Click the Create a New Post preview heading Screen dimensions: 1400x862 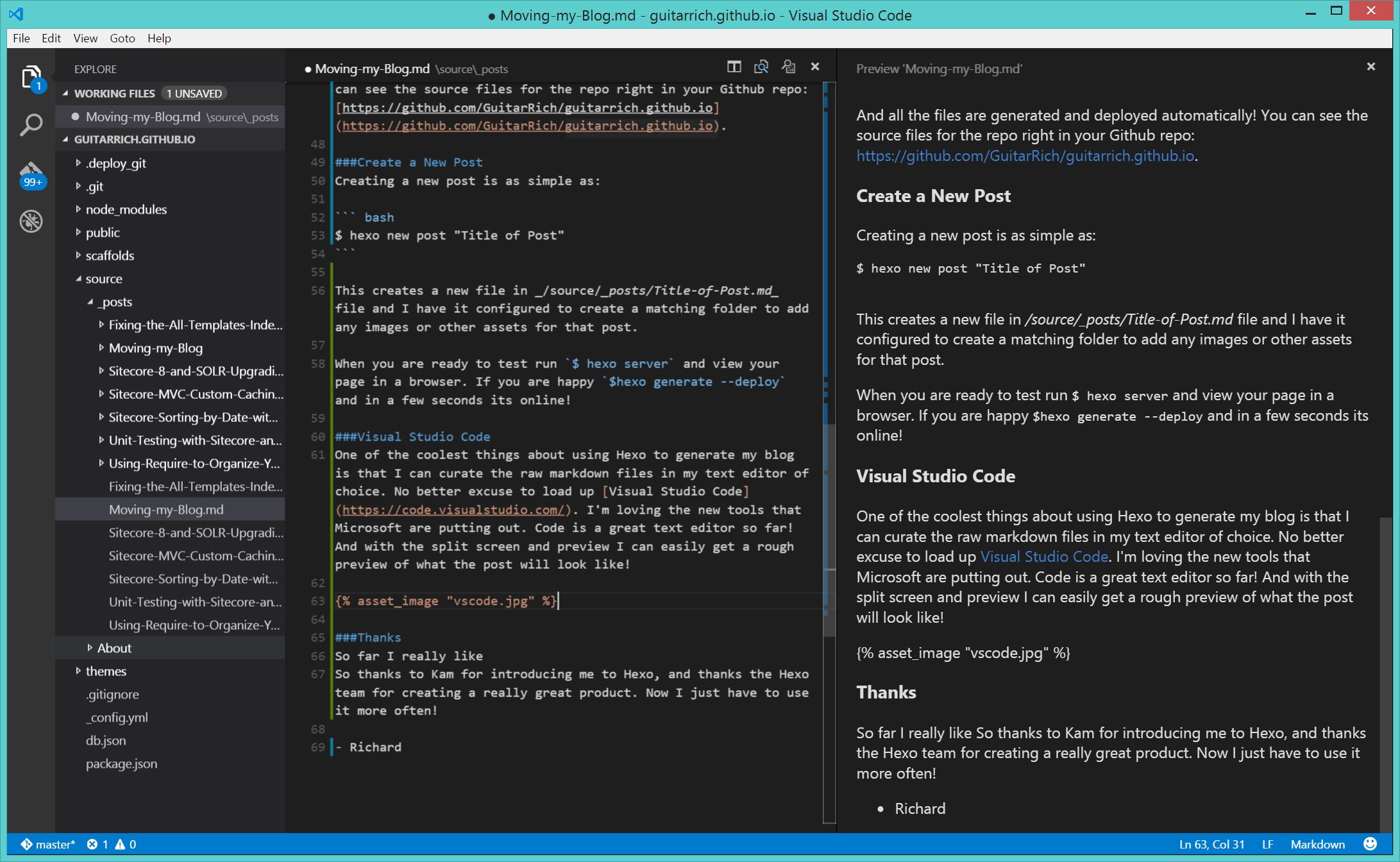click(x=933, y=196)
